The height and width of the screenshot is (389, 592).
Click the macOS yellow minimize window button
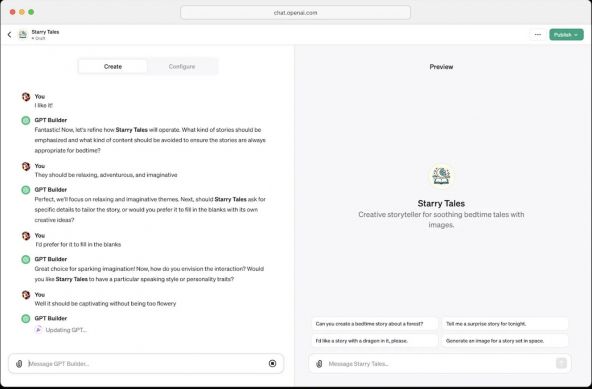pos(22,12)
